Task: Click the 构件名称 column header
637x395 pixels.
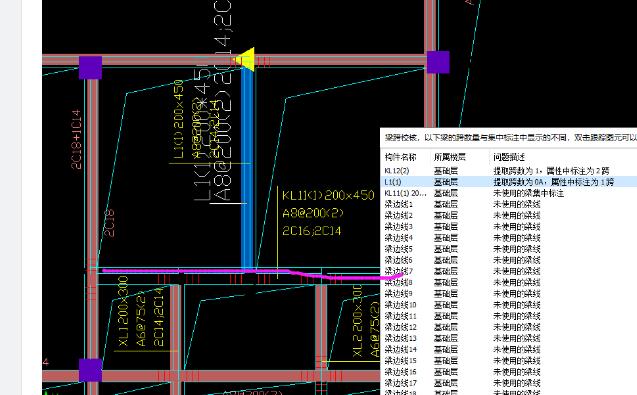Action: (x=401, y=157)
